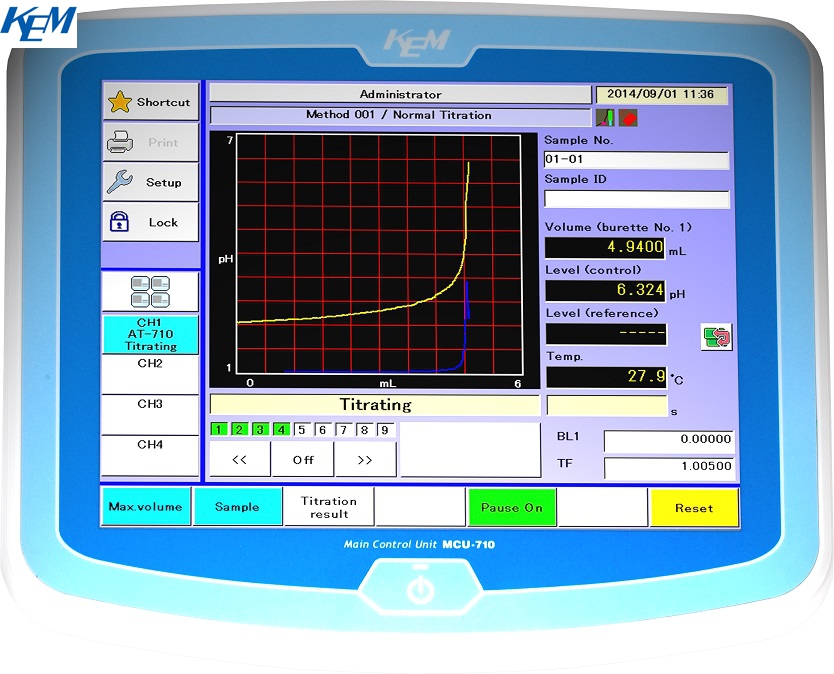
Task: Switch to the CH2 channel tab
Action: click(150, 374)
